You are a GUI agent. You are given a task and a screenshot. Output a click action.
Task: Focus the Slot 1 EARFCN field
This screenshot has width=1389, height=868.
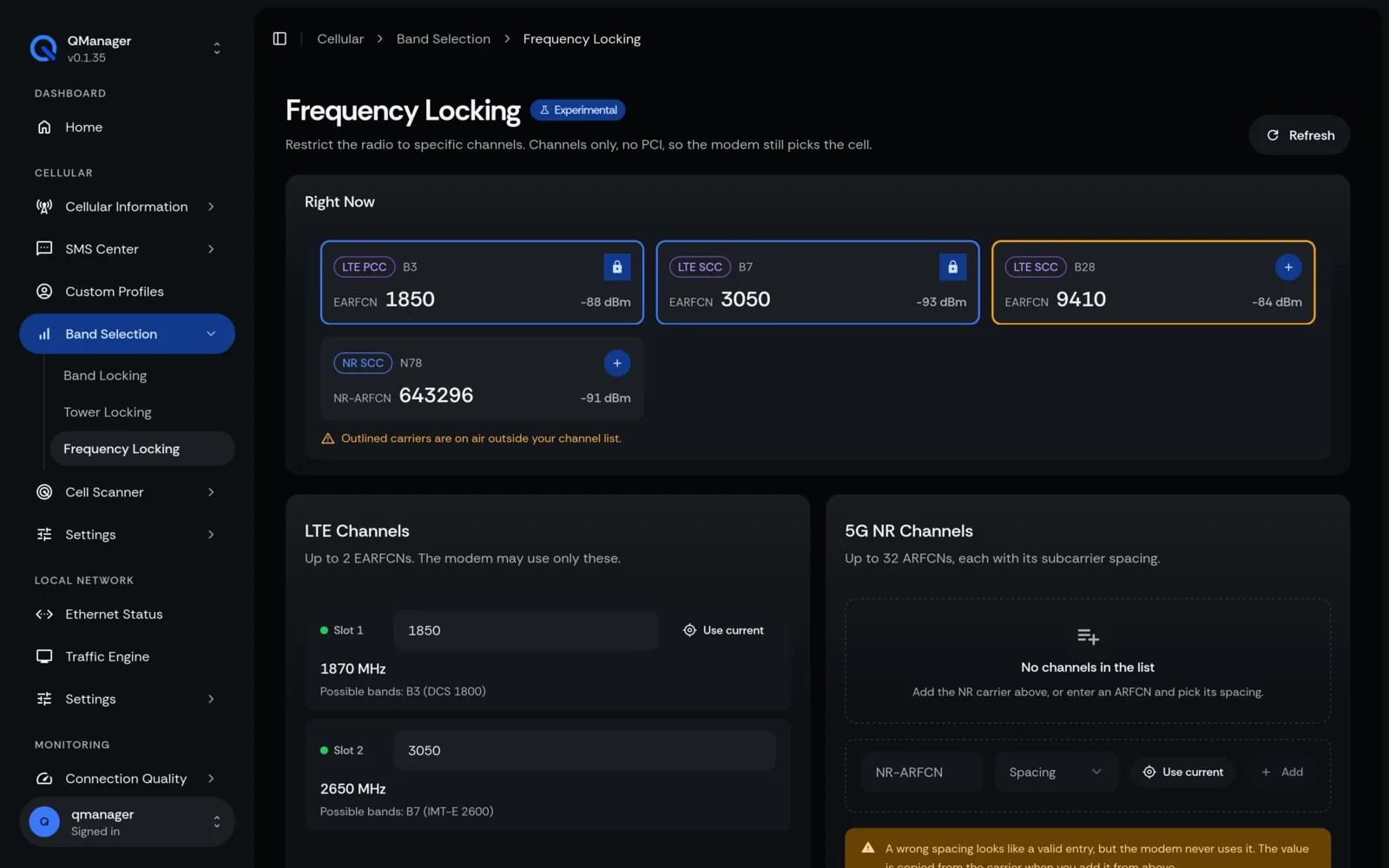pyautogui.click(x=526, y=631)
